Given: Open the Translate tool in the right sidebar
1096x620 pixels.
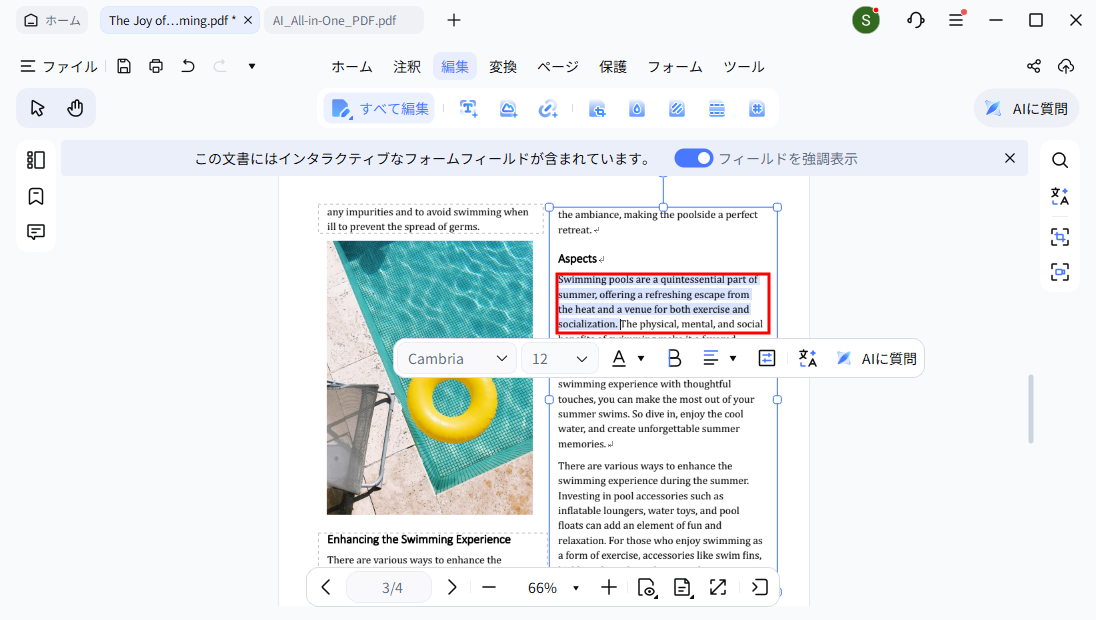Looking at the screenshot, I should coord(1059,196).
